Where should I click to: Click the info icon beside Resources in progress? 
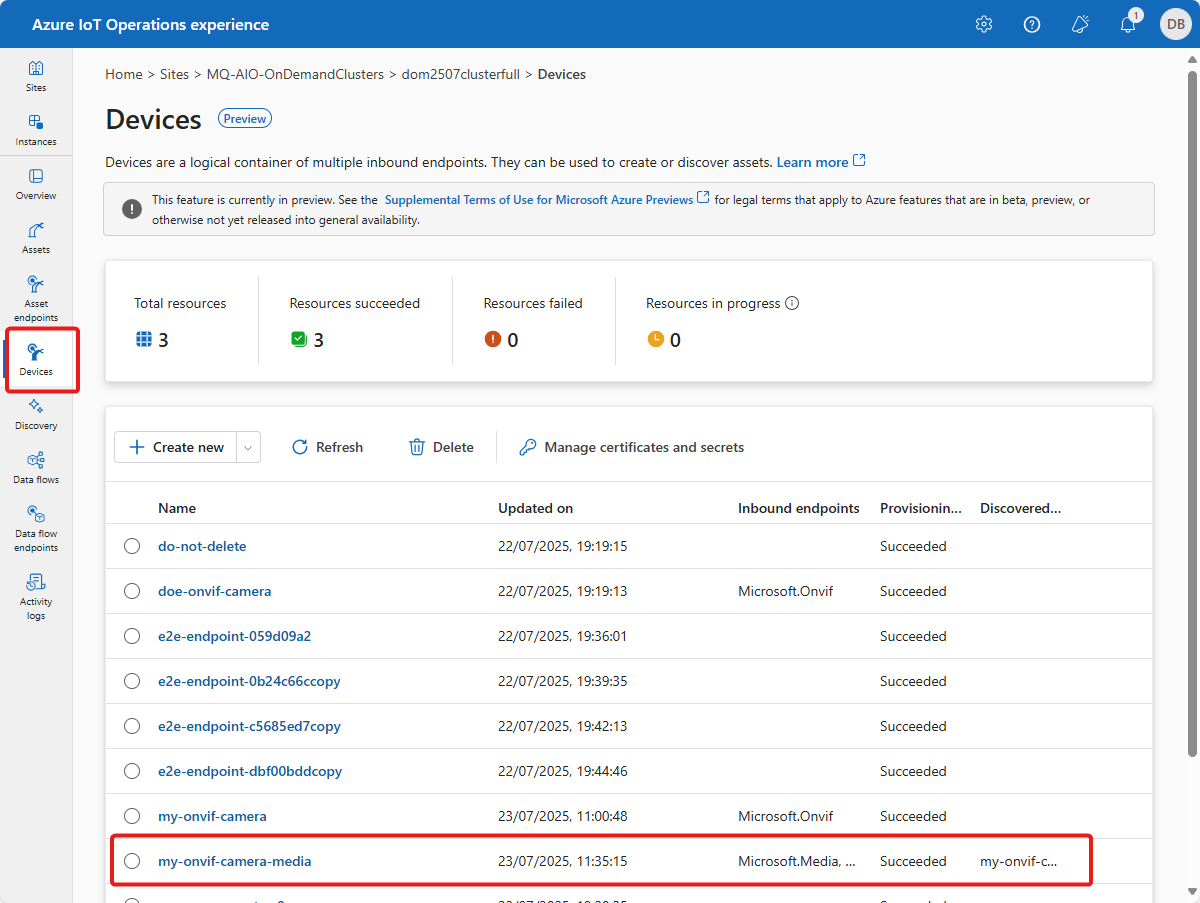[x=792, y=303]
